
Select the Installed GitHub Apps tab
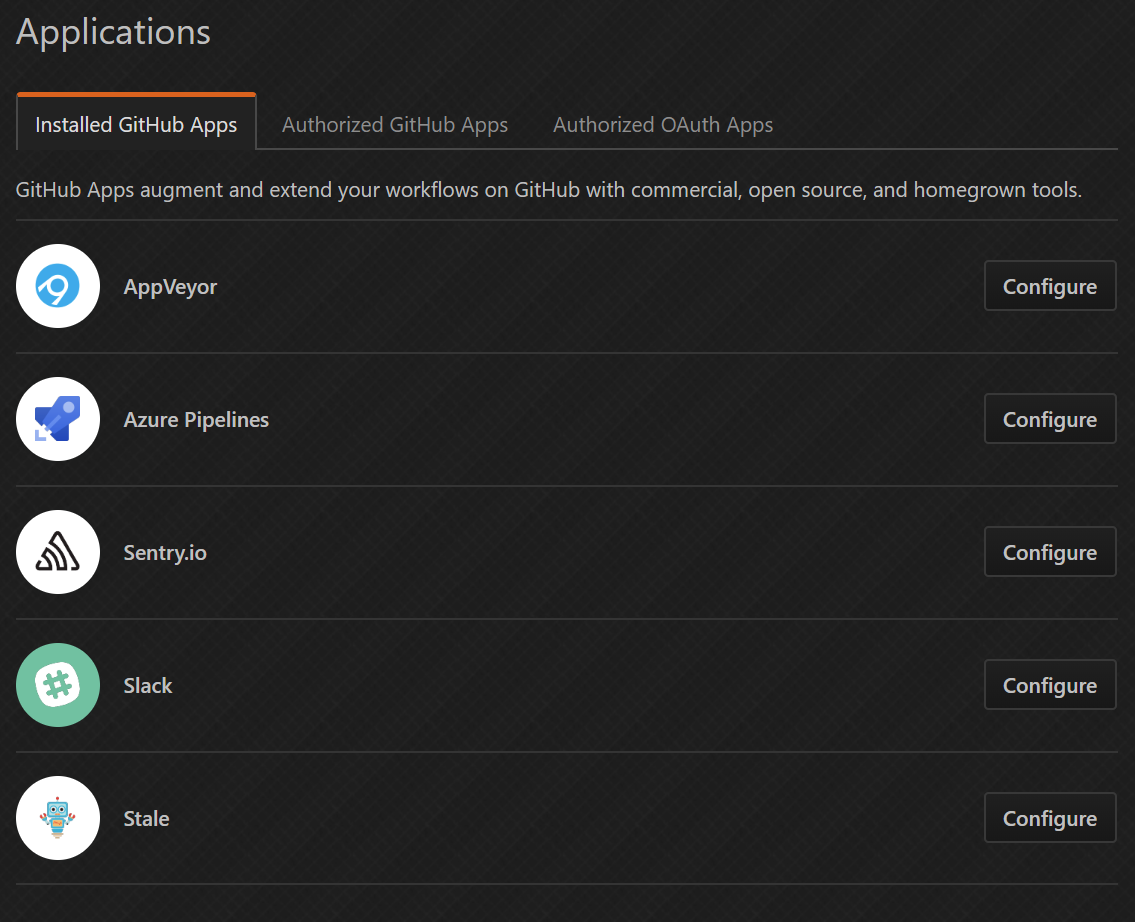(x=136, y=124)
